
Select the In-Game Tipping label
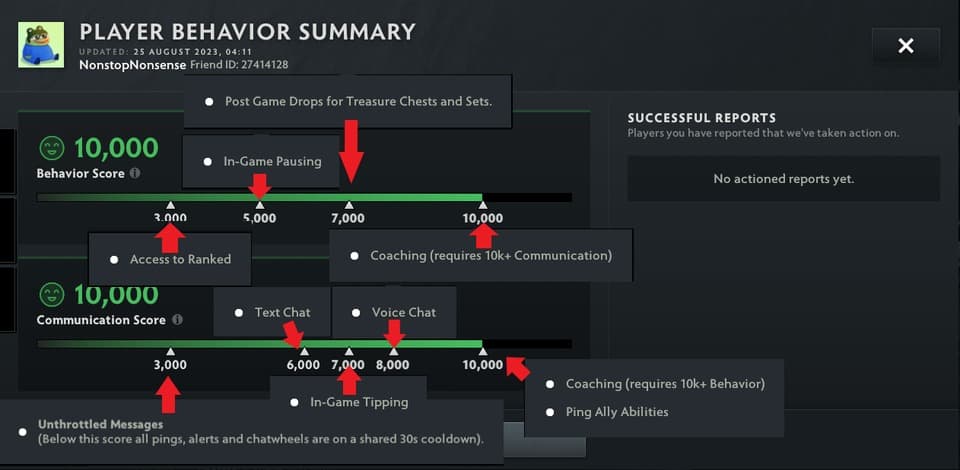tap(359, 402)
